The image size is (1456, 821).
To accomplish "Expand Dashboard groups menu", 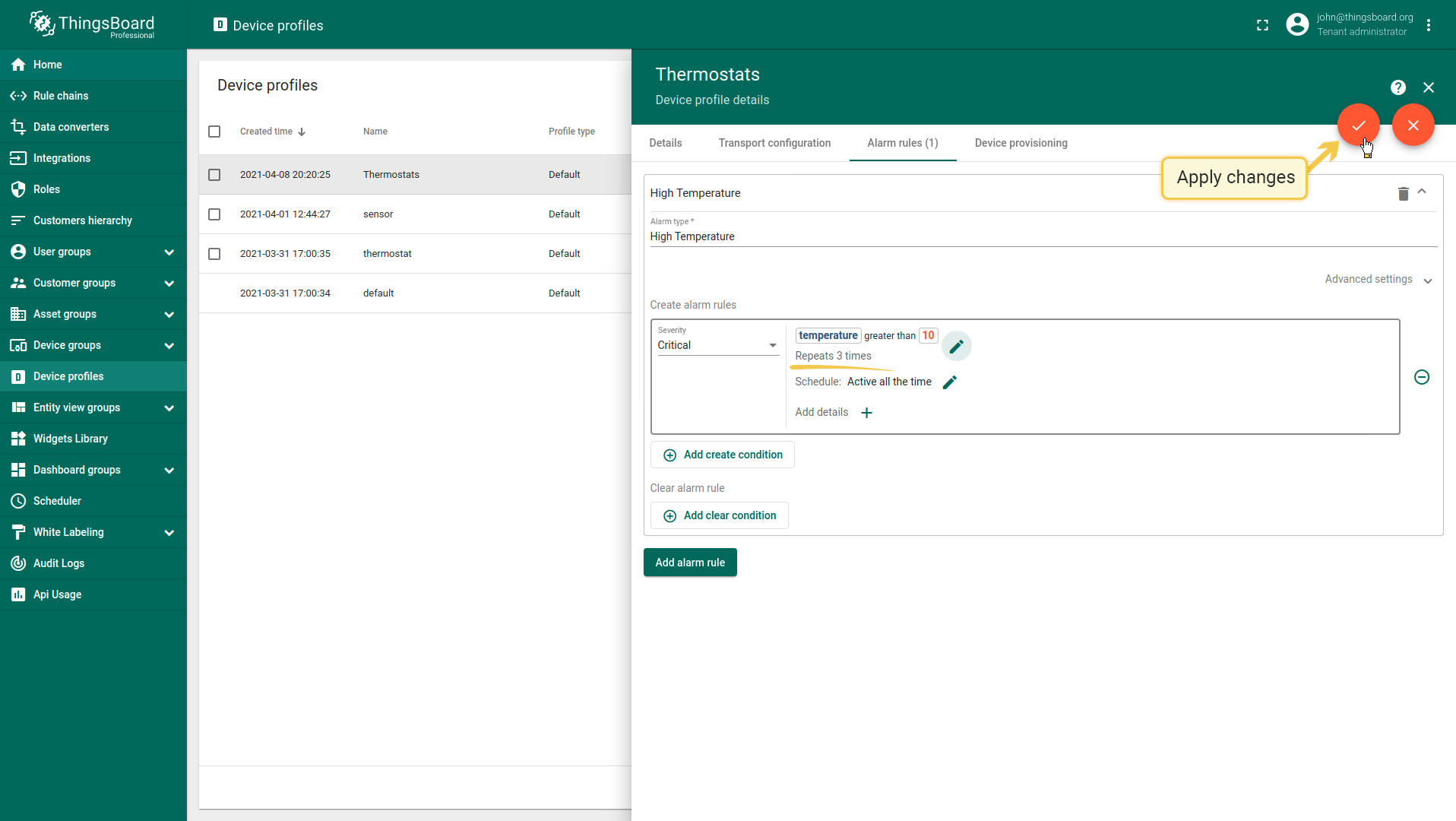I will (x=93, y=470).
